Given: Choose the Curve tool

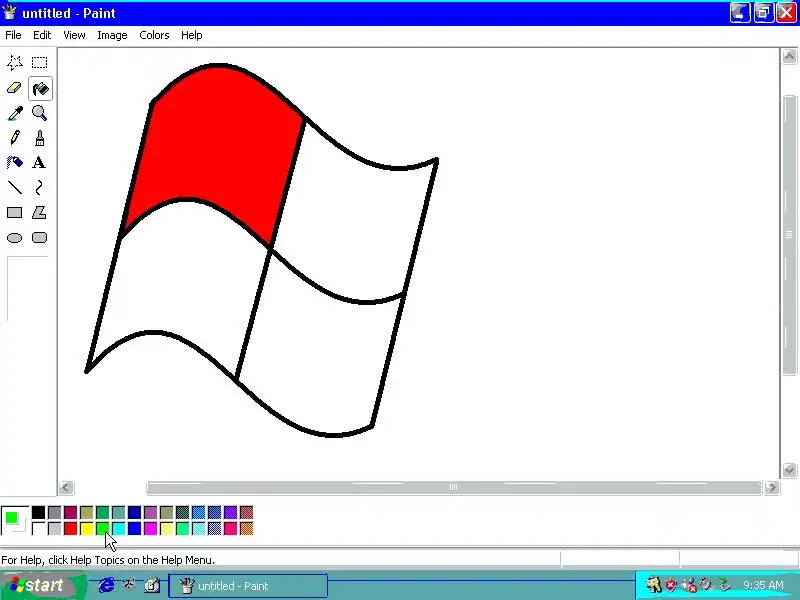Looking at the screenshot, I should 40,188.
